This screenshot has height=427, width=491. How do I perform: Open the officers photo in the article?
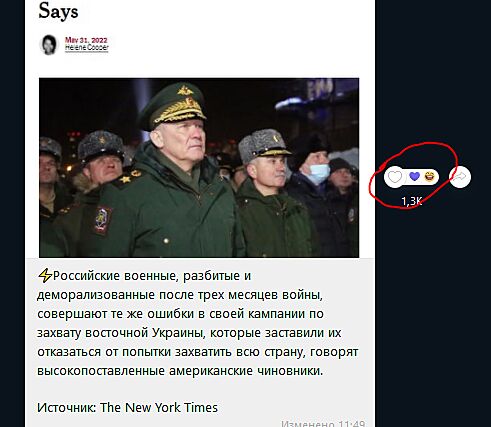(x=199, y=167)
